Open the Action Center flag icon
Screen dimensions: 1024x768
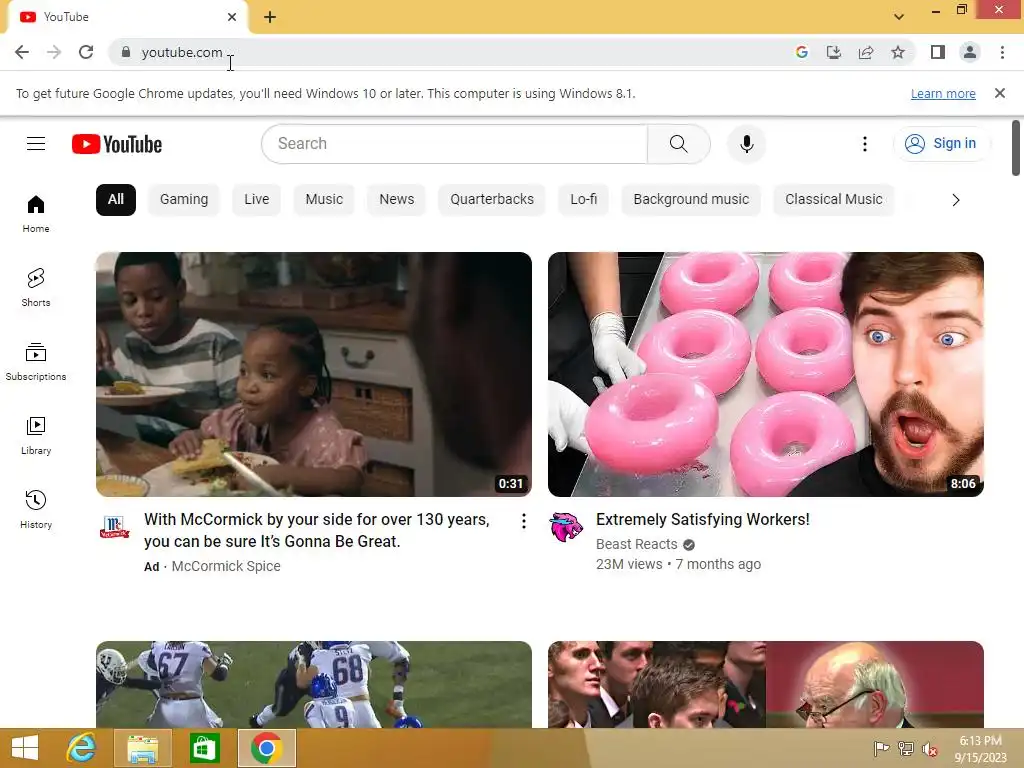[x=881, y=749]
